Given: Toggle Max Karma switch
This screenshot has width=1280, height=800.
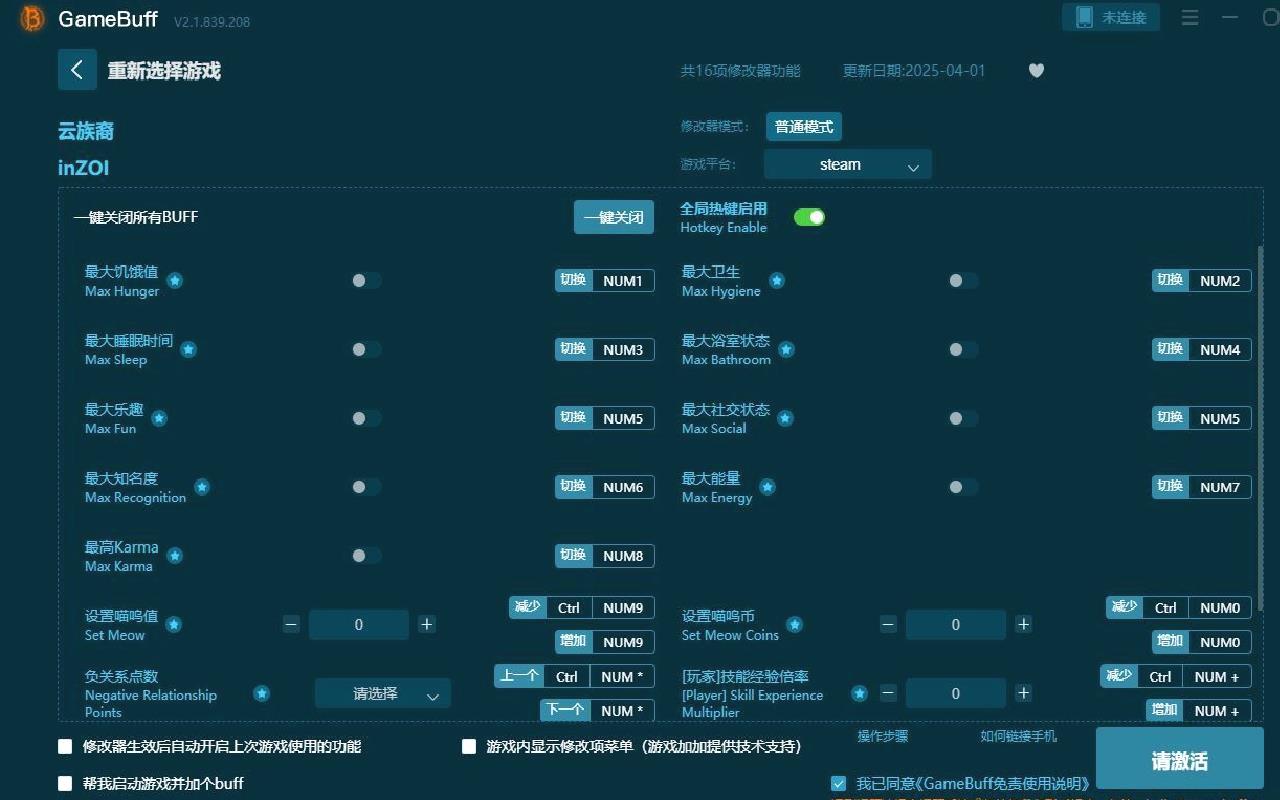Looking at the screenshot, I should pyautogui.click(x=366, y=555).
